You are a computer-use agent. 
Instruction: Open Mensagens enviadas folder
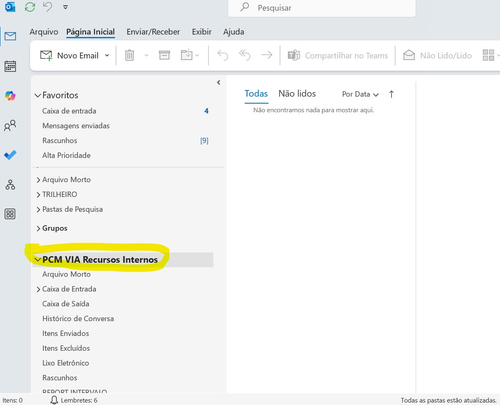point(76,126)
